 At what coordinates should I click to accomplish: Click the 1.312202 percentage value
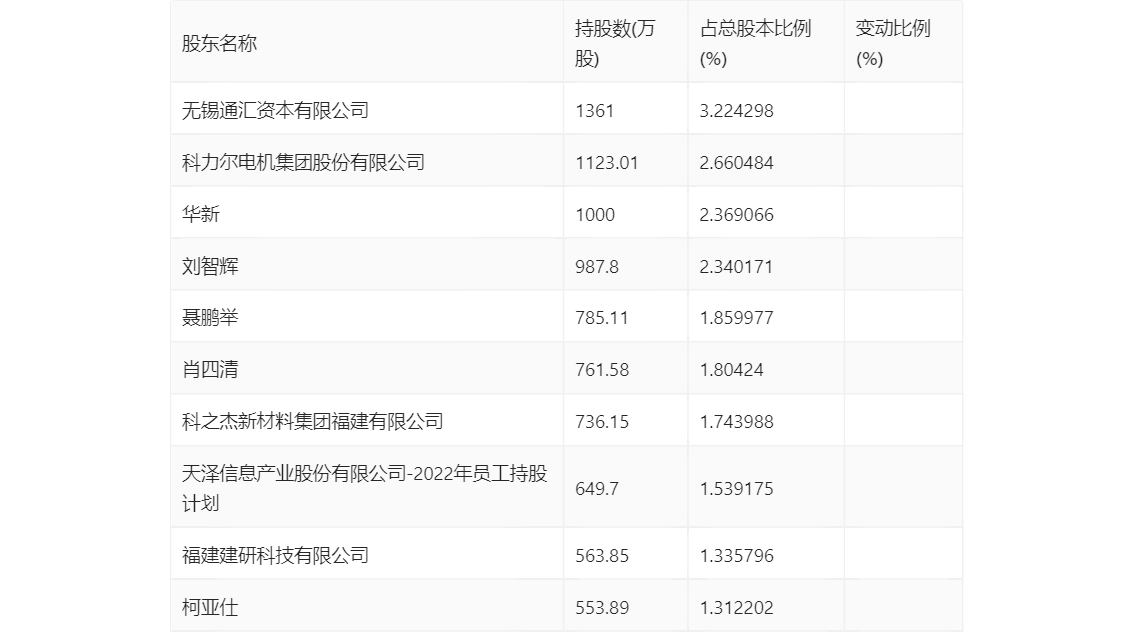coord(736,608)
